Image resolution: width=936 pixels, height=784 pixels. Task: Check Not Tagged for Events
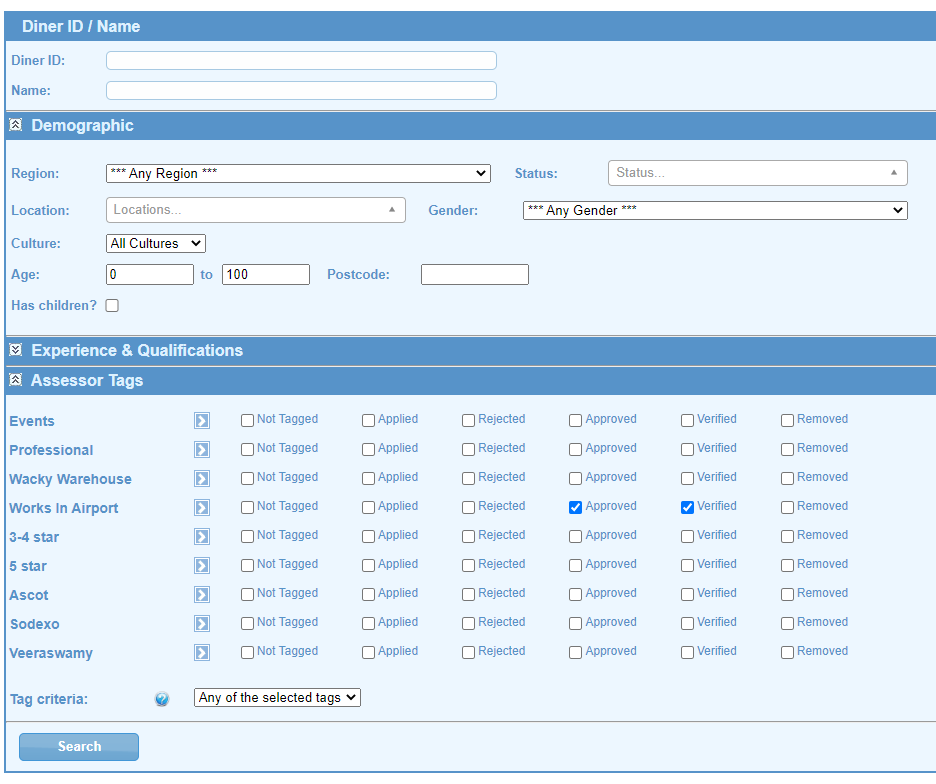click(247, 420)
